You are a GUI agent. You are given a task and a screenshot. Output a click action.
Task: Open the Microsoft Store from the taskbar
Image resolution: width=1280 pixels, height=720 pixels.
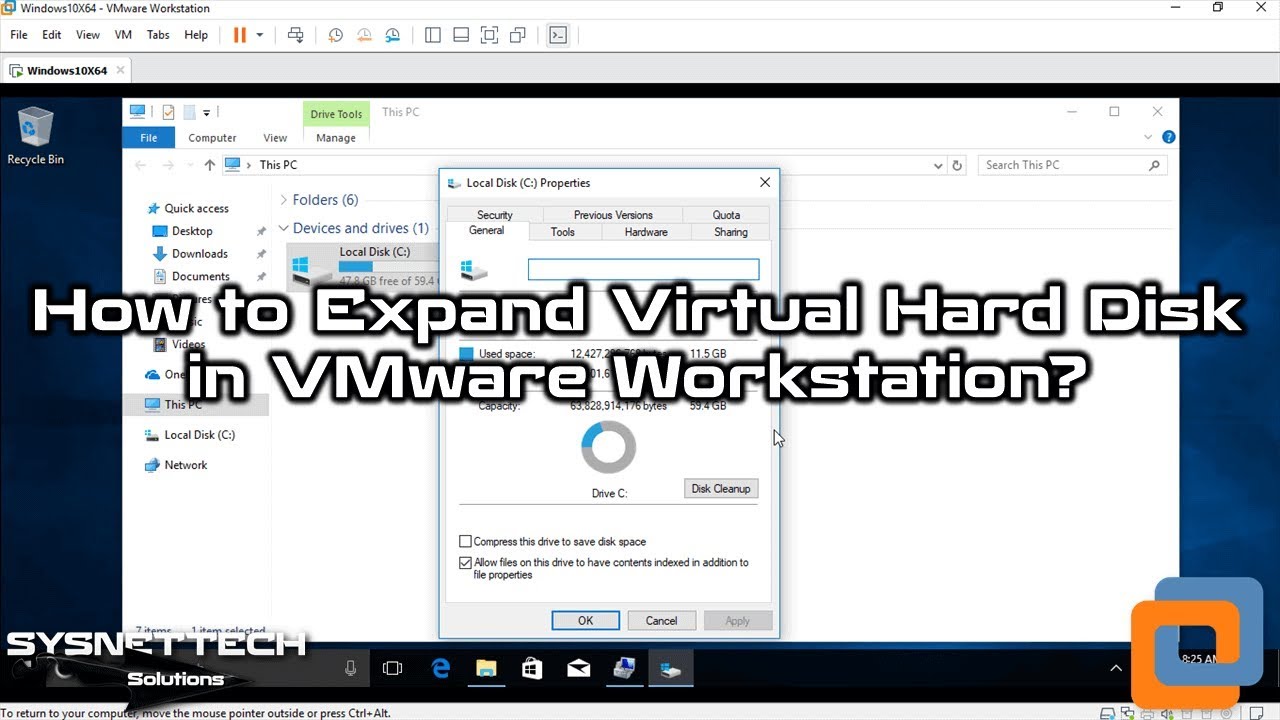532,668
